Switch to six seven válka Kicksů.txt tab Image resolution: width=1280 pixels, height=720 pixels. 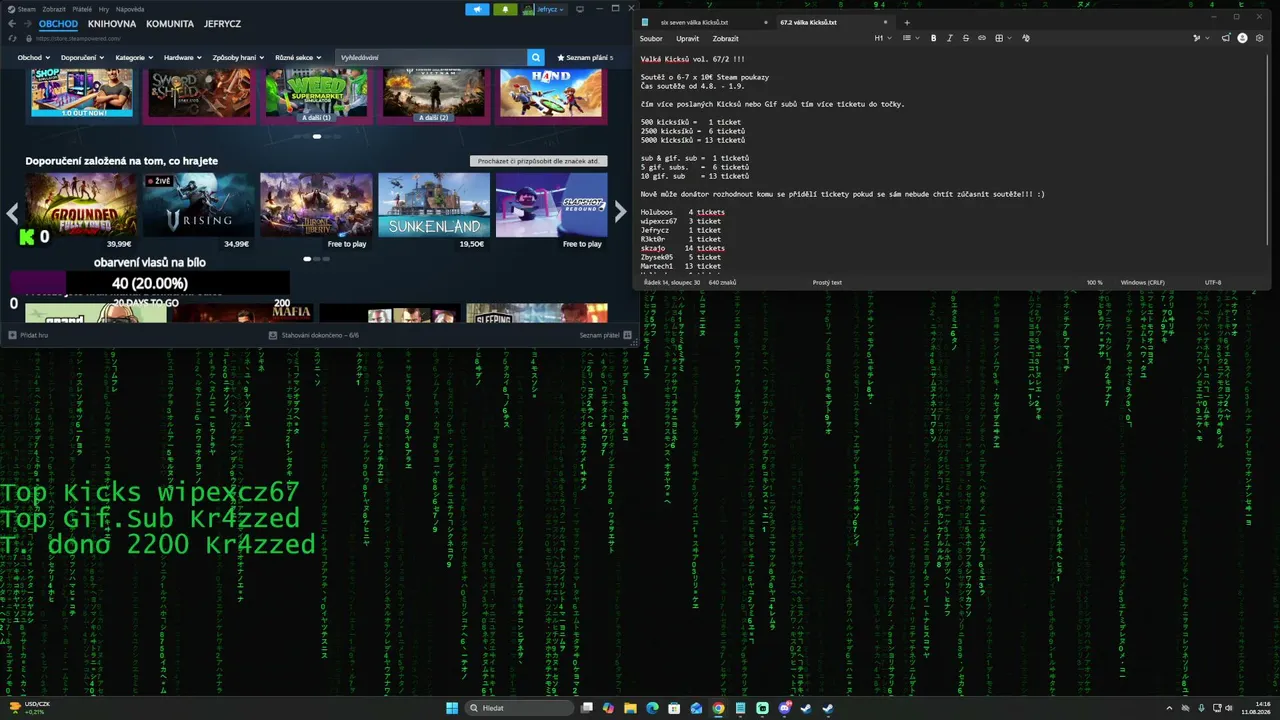[x=694, y=22]
